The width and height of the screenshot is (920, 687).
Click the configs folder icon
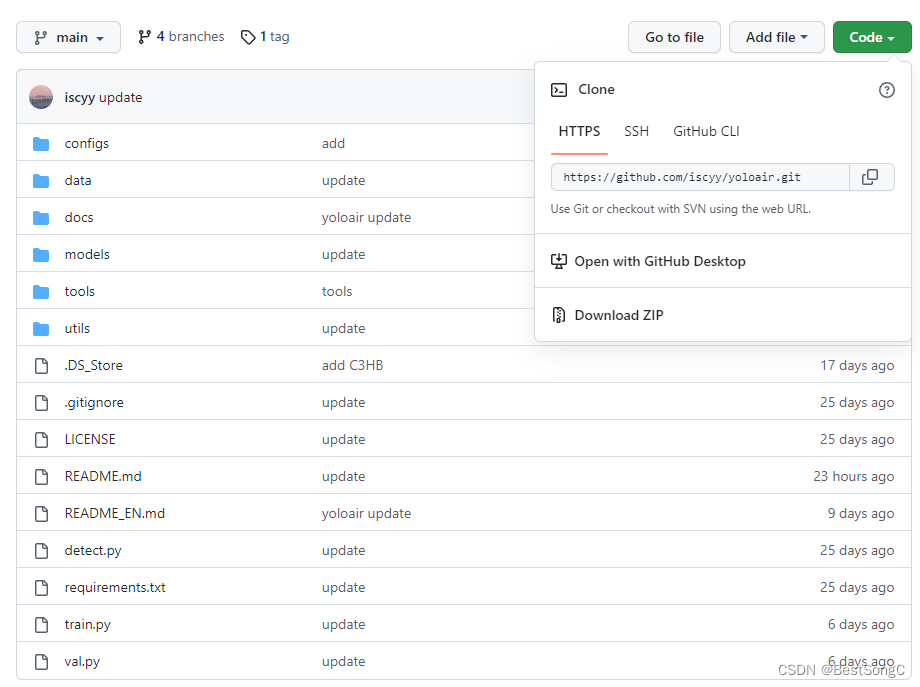(41, 144)
